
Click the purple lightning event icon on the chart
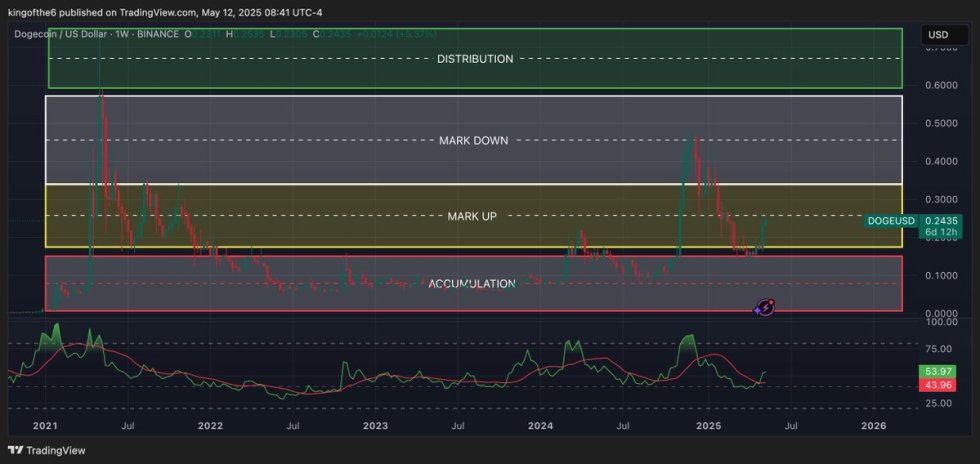coord(766,309)
